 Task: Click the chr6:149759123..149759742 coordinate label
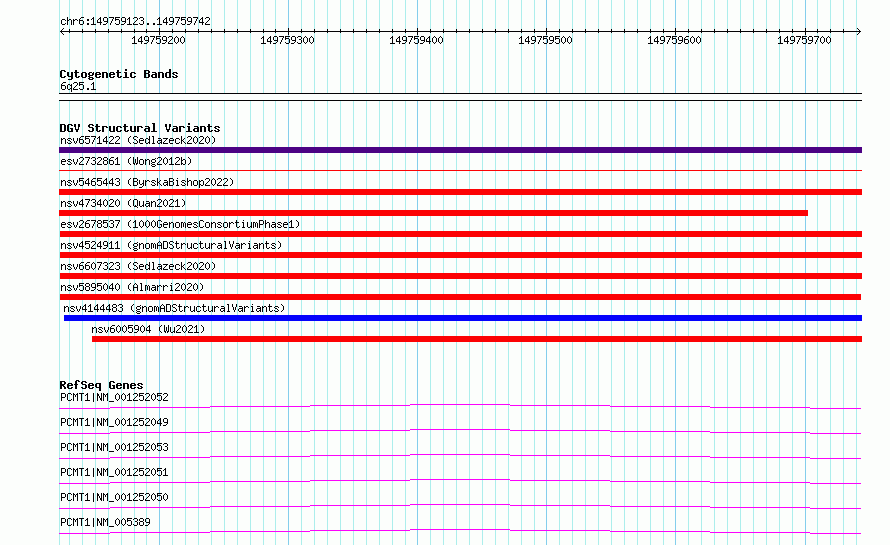(x=135, y=21)
